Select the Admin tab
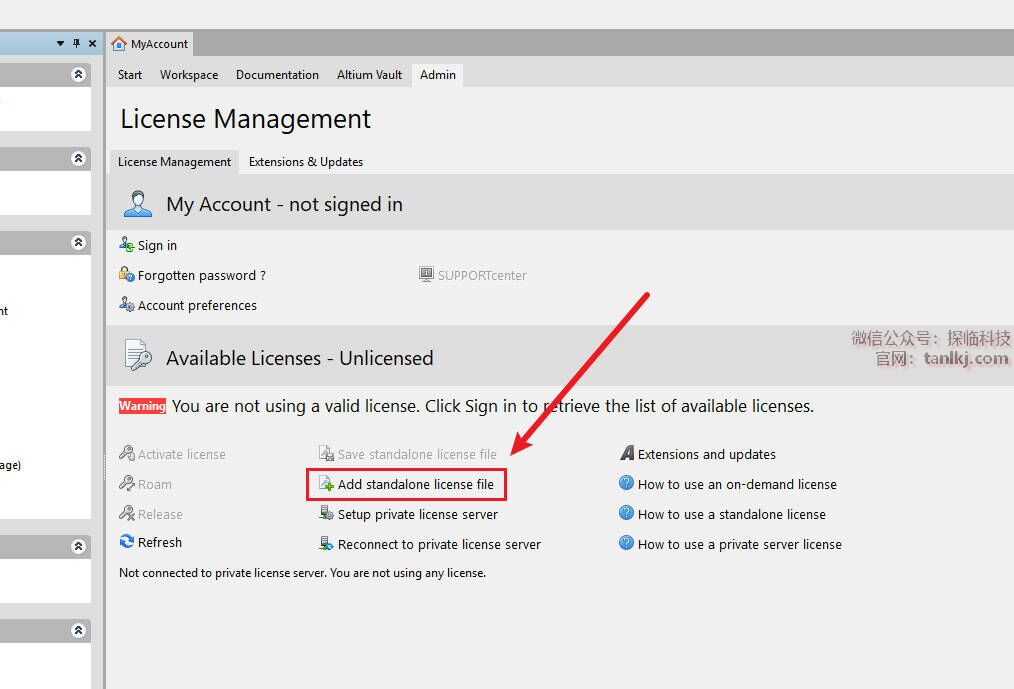 tap(438, 75)
